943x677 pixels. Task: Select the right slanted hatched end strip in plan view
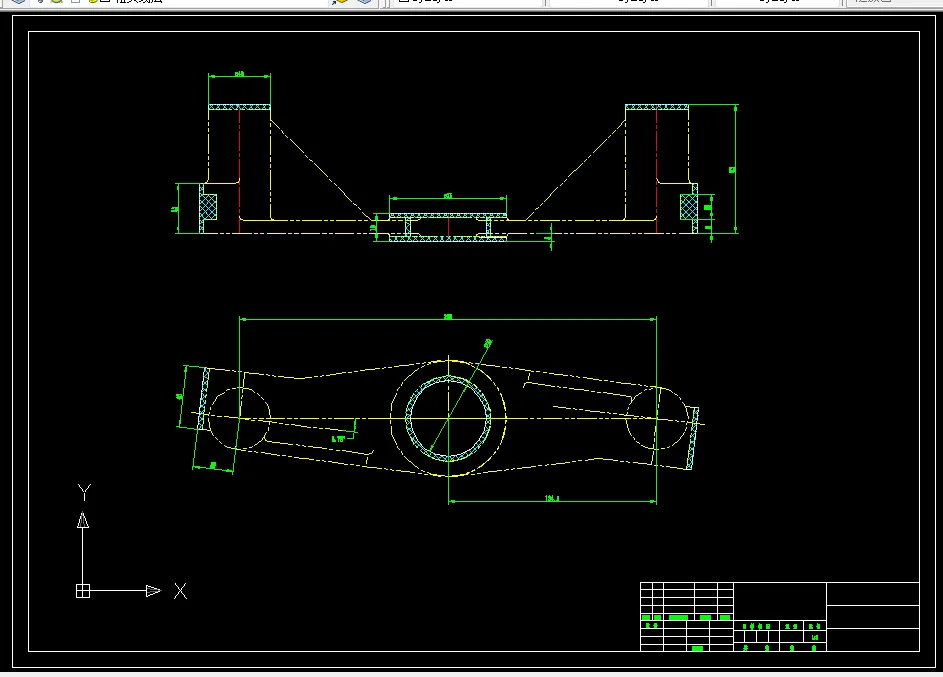pyautogui.click(x=693, y=438)
